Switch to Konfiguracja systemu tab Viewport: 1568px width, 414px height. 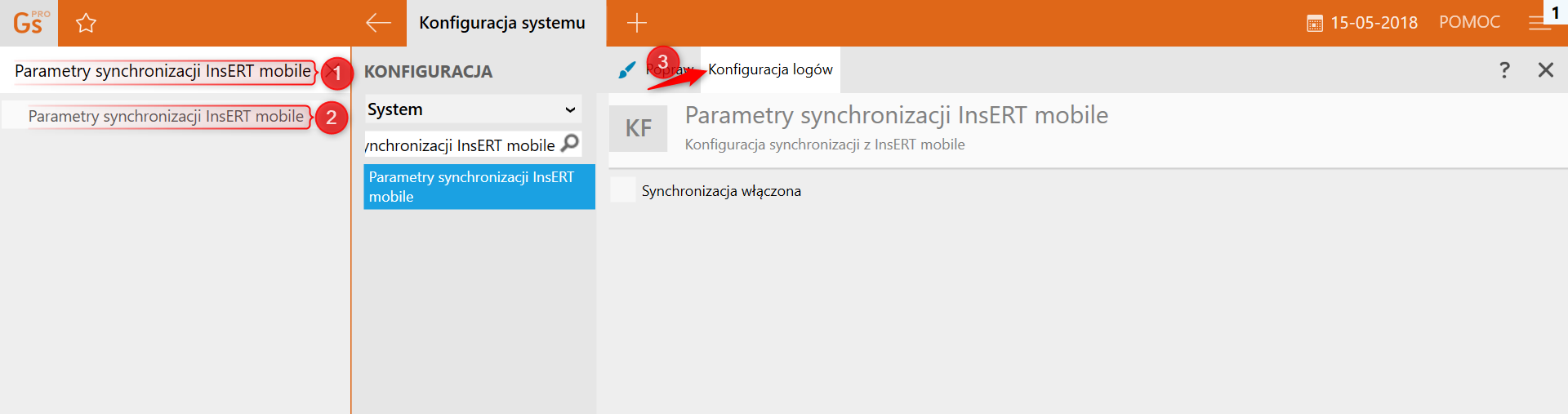point(506,23)
